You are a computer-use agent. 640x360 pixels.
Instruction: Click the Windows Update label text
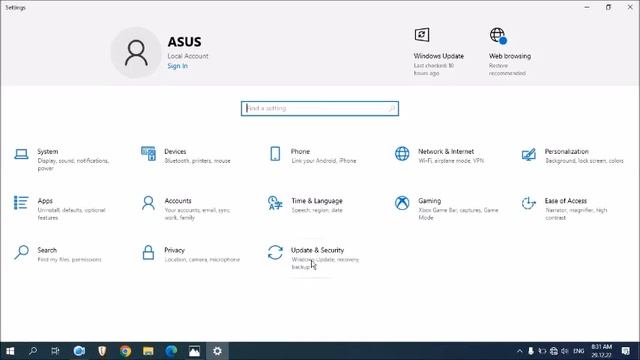point(439,56)
